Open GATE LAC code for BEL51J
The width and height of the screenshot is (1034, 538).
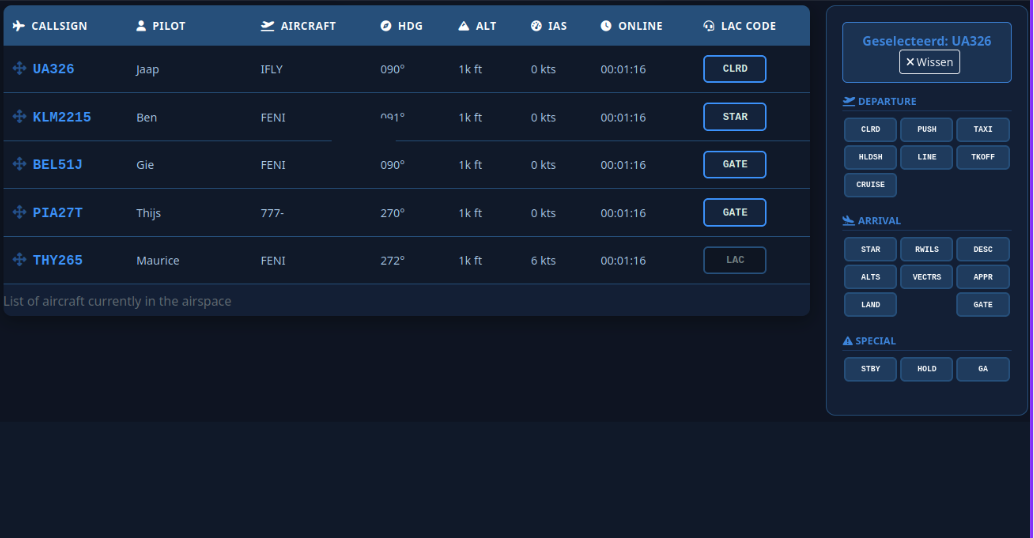(x=735, y=164)
